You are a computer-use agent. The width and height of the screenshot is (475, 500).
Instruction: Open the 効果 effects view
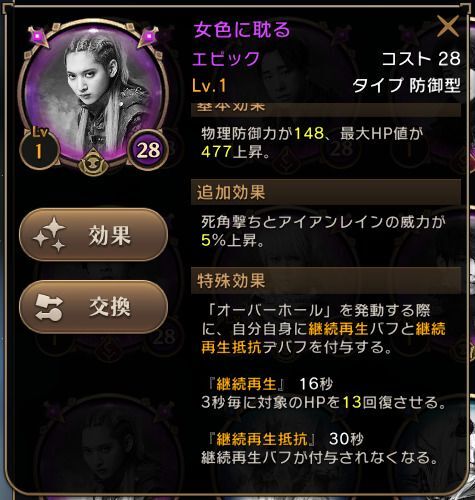(x=93, y=234)
